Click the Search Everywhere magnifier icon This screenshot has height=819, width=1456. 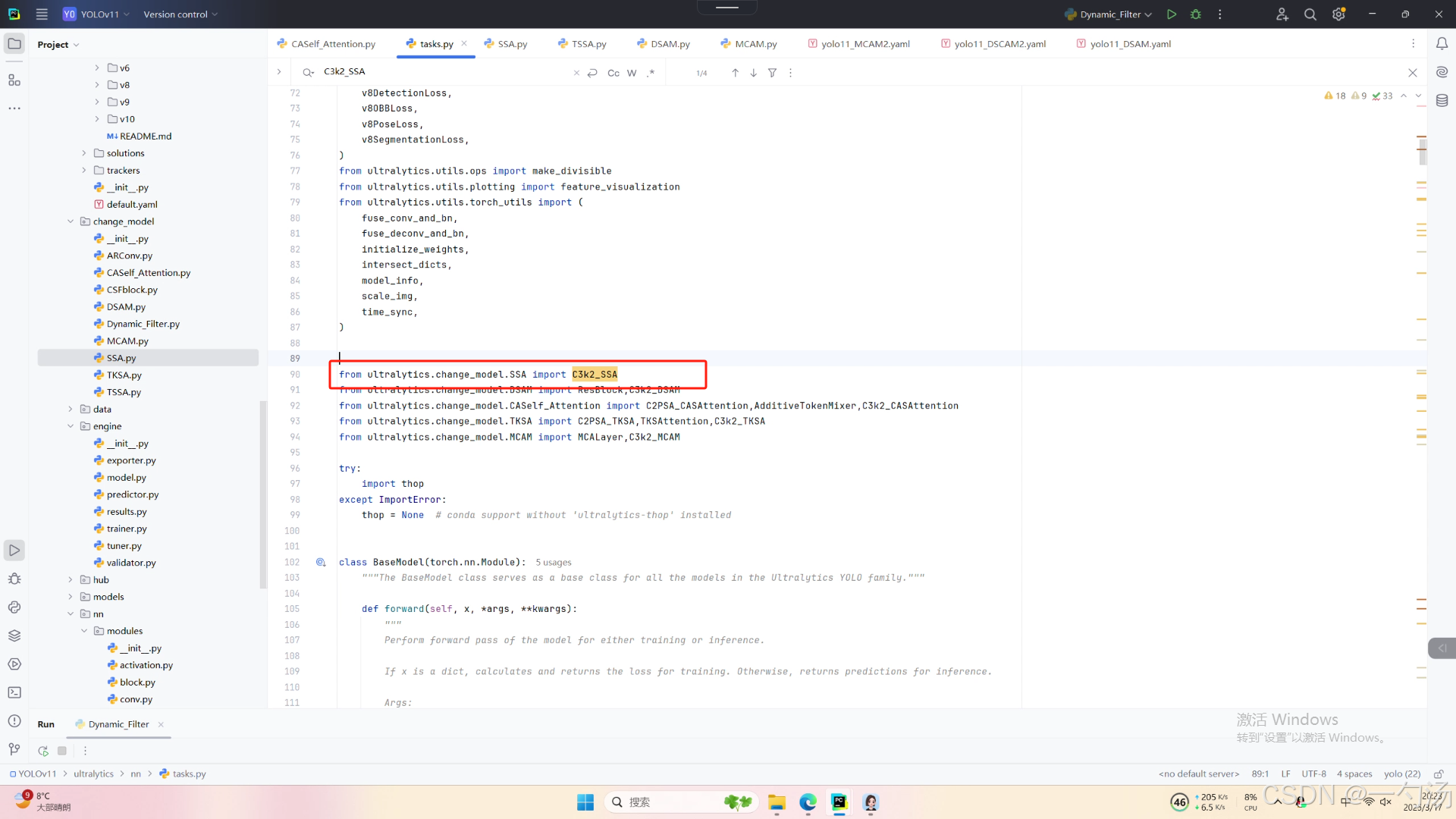1310,14
